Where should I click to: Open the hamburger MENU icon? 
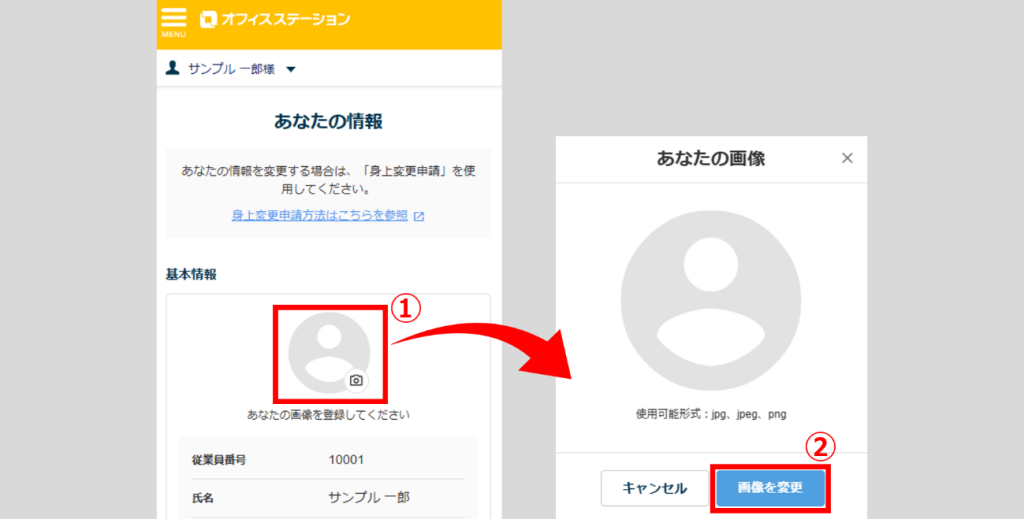[x=174, y=22]
